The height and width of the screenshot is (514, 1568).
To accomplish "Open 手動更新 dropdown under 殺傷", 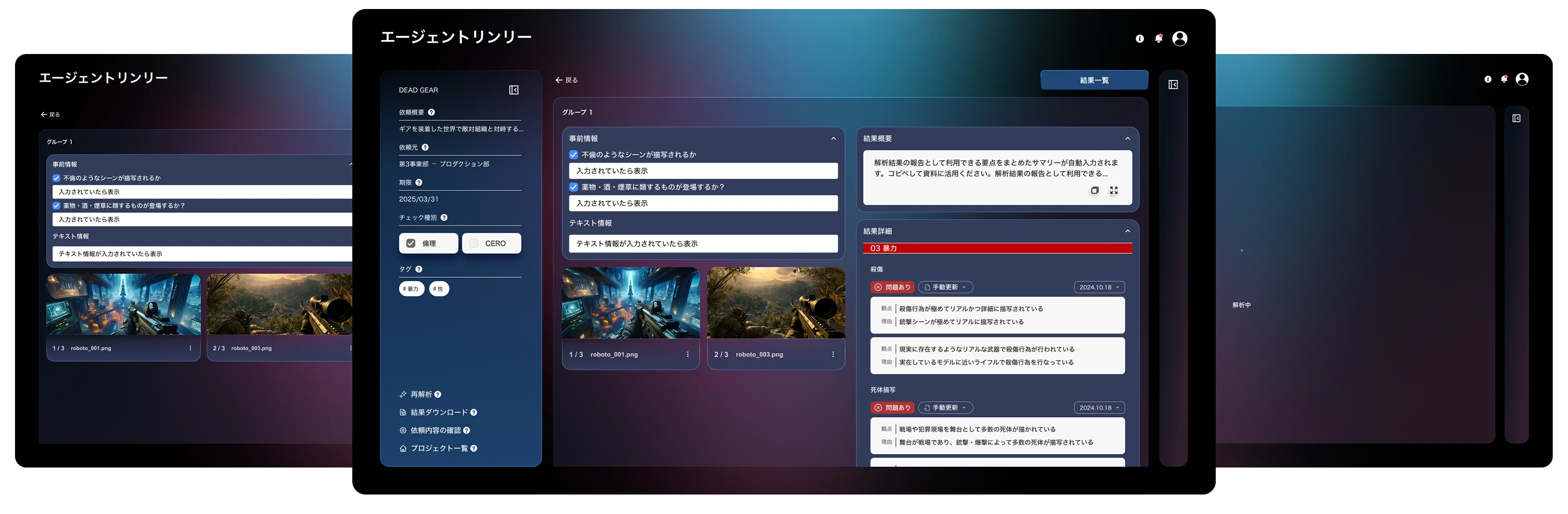I will click(x=945, y=287).
